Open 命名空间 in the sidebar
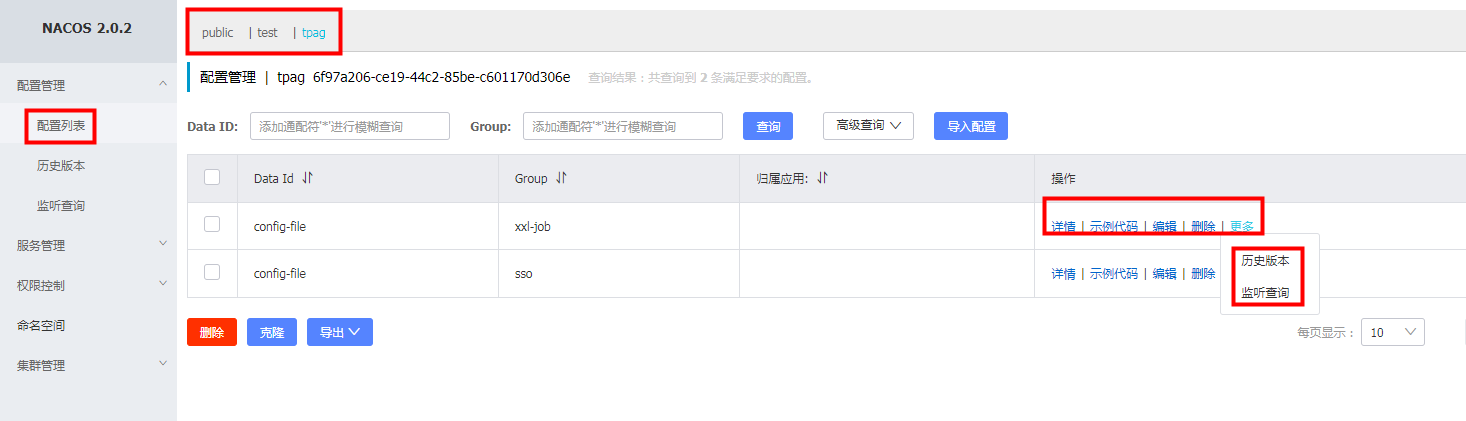 coord(41,325)
